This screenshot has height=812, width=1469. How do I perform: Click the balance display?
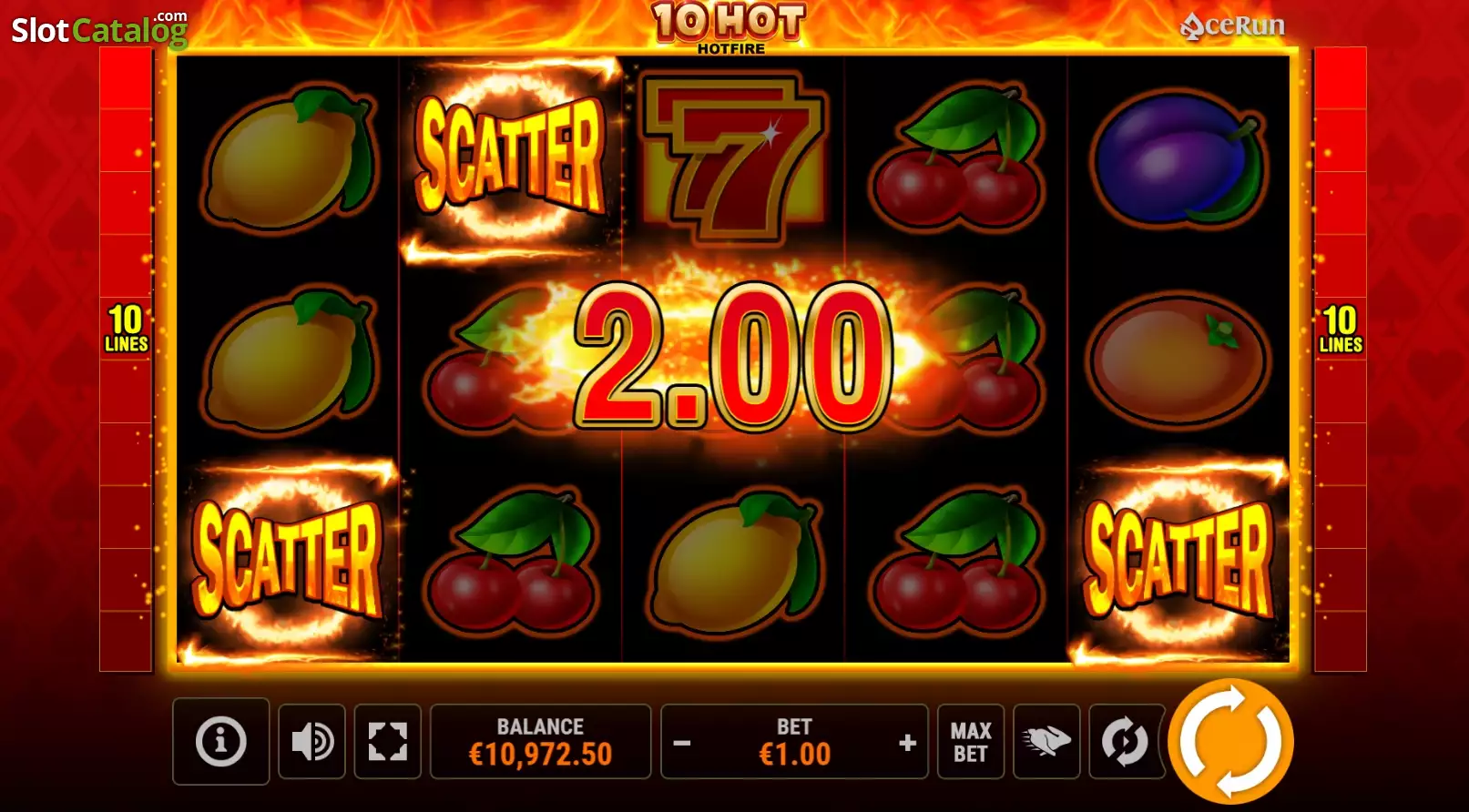(x=540, y=741)
